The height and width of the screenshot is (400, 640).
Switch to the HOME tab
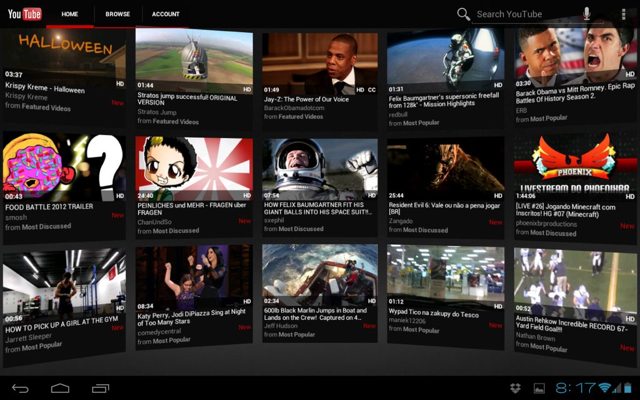coord(69,14)
